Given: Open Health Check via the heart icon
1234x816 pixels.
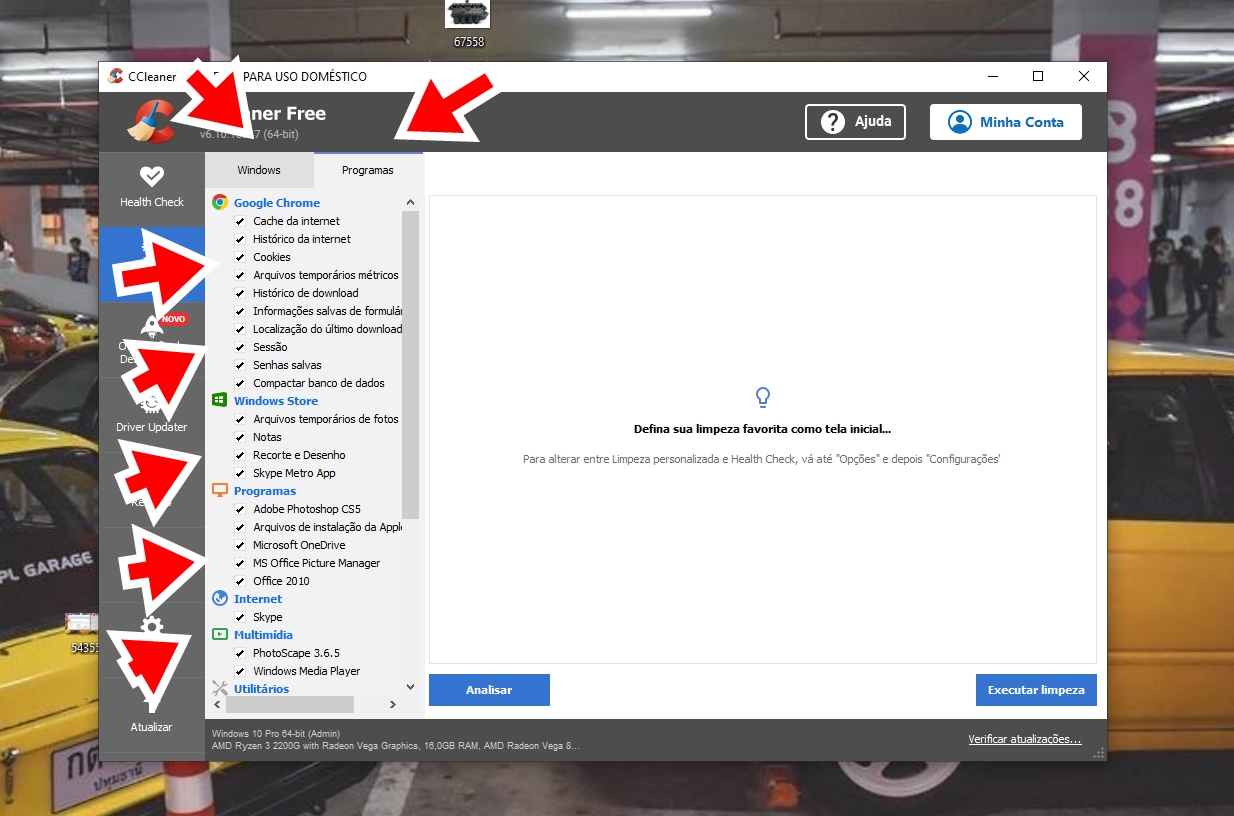Looking at the screenshot, I should pyautogui.click(x=152, y=176).
